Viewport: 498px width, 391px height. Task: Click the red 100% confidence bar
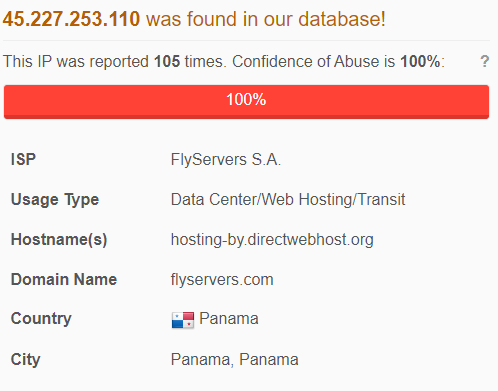pos(246,102)
